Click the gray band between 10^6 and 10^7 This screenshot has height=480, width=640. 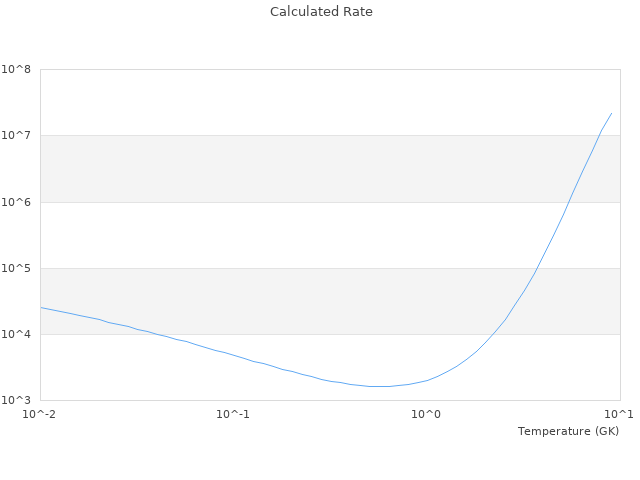click(300, 168)
